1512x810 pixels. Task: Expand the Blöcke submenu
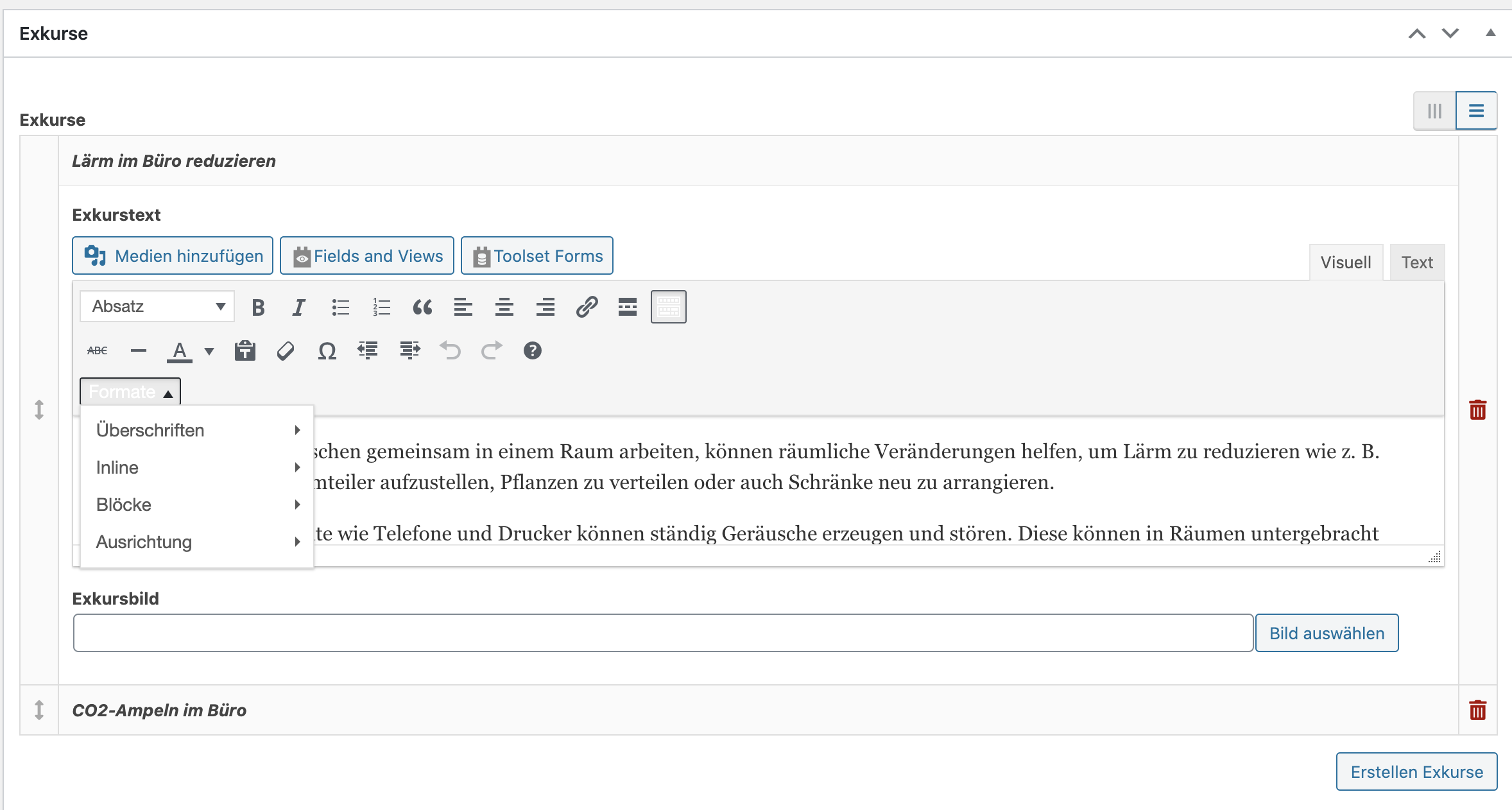coord(197,504)
